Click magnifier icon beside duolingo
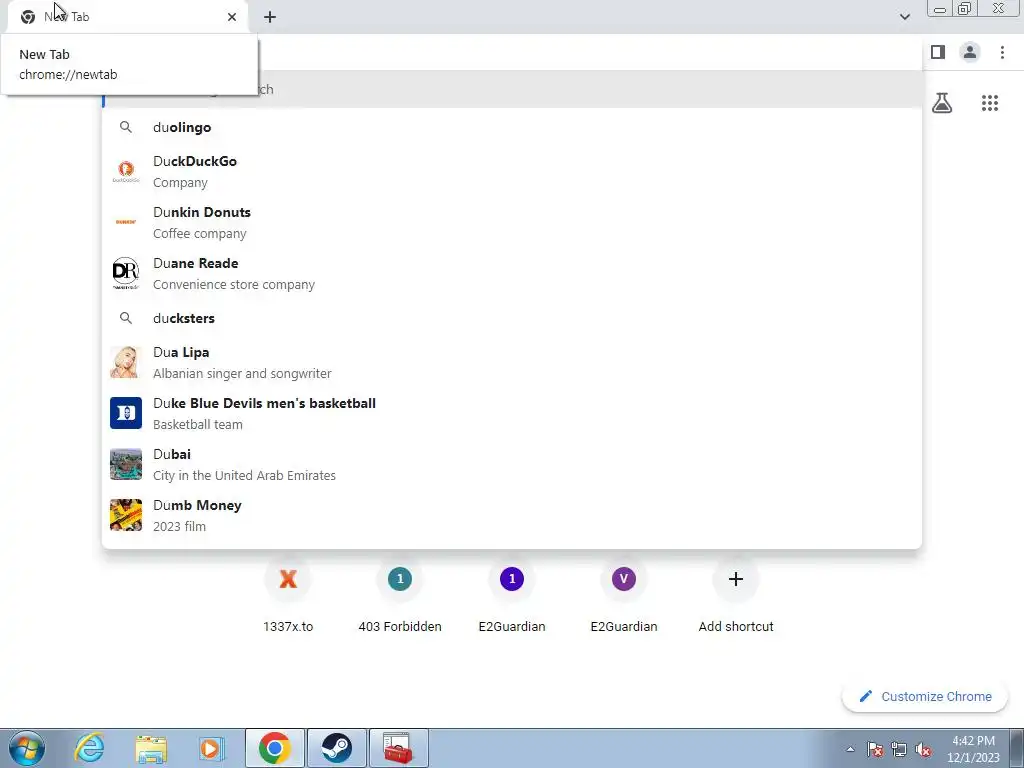Viewport: 1024px width, 768px height. (126, 127)
